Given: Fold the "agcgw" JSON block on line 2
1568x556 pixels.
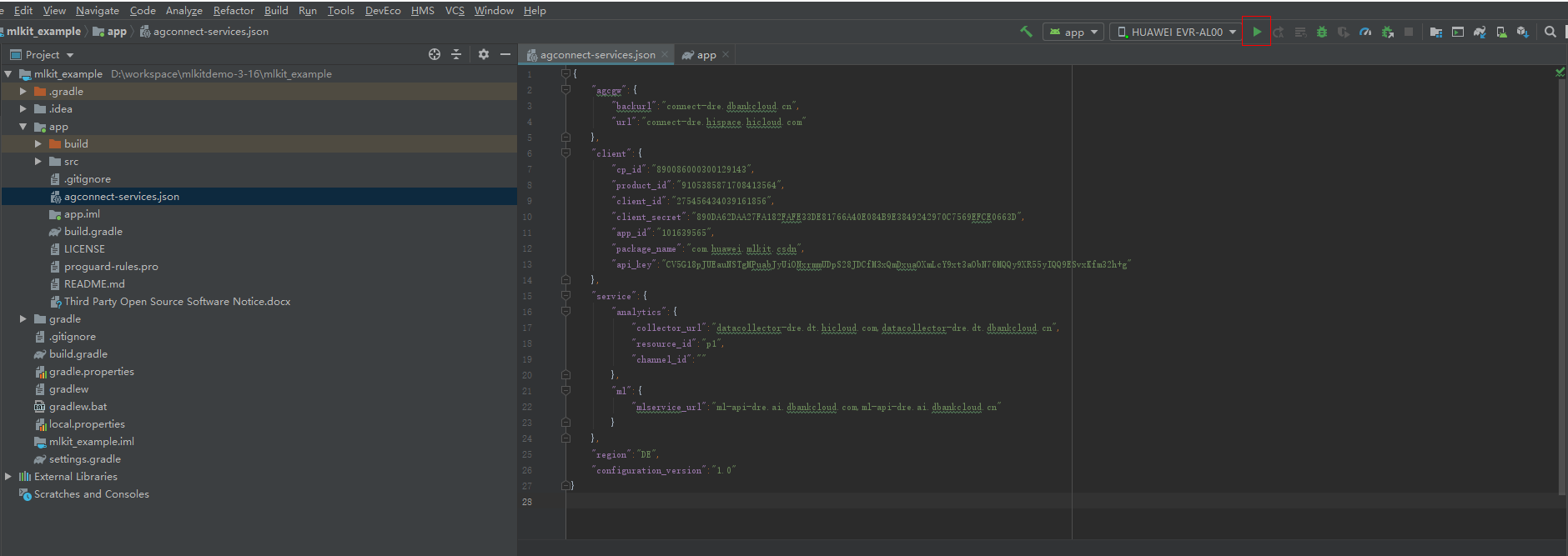Looking at the screenshot, I should point(565,90).
